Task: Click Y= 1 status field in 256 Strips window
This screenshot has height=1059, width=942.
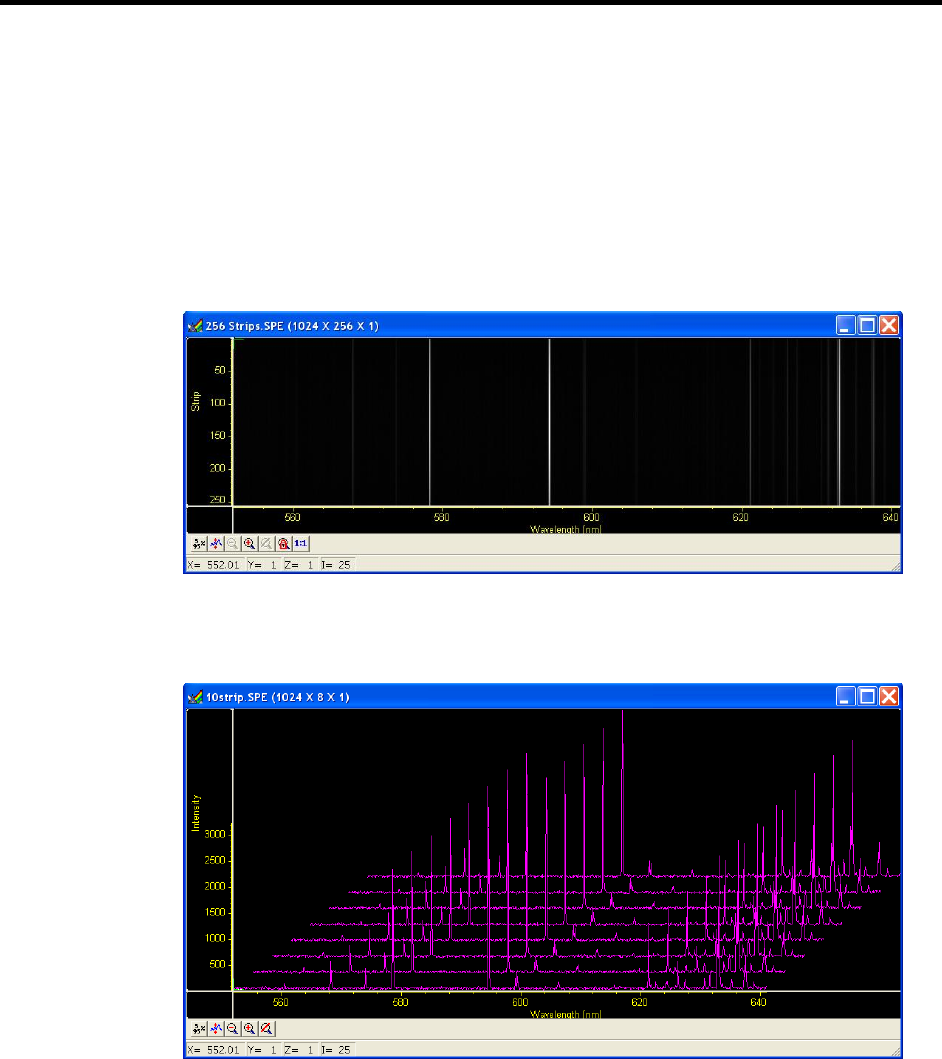Action: tap(263, 565)
